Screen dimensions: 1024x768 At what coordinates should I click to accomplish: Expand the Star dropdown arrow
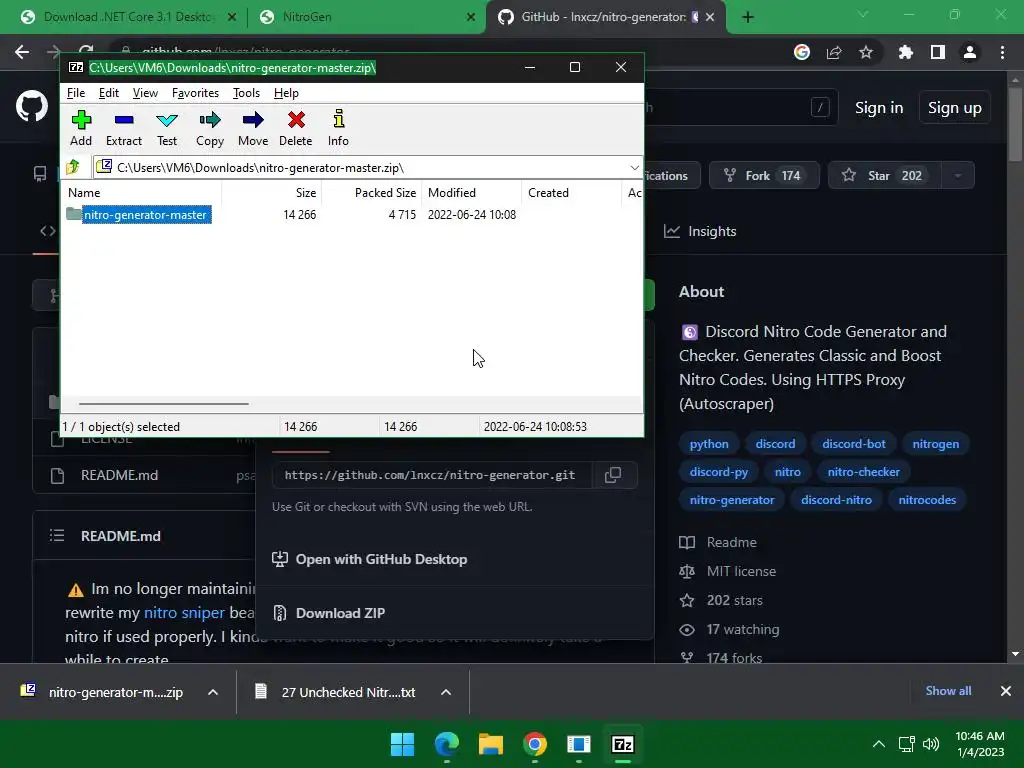click(958, 176)
